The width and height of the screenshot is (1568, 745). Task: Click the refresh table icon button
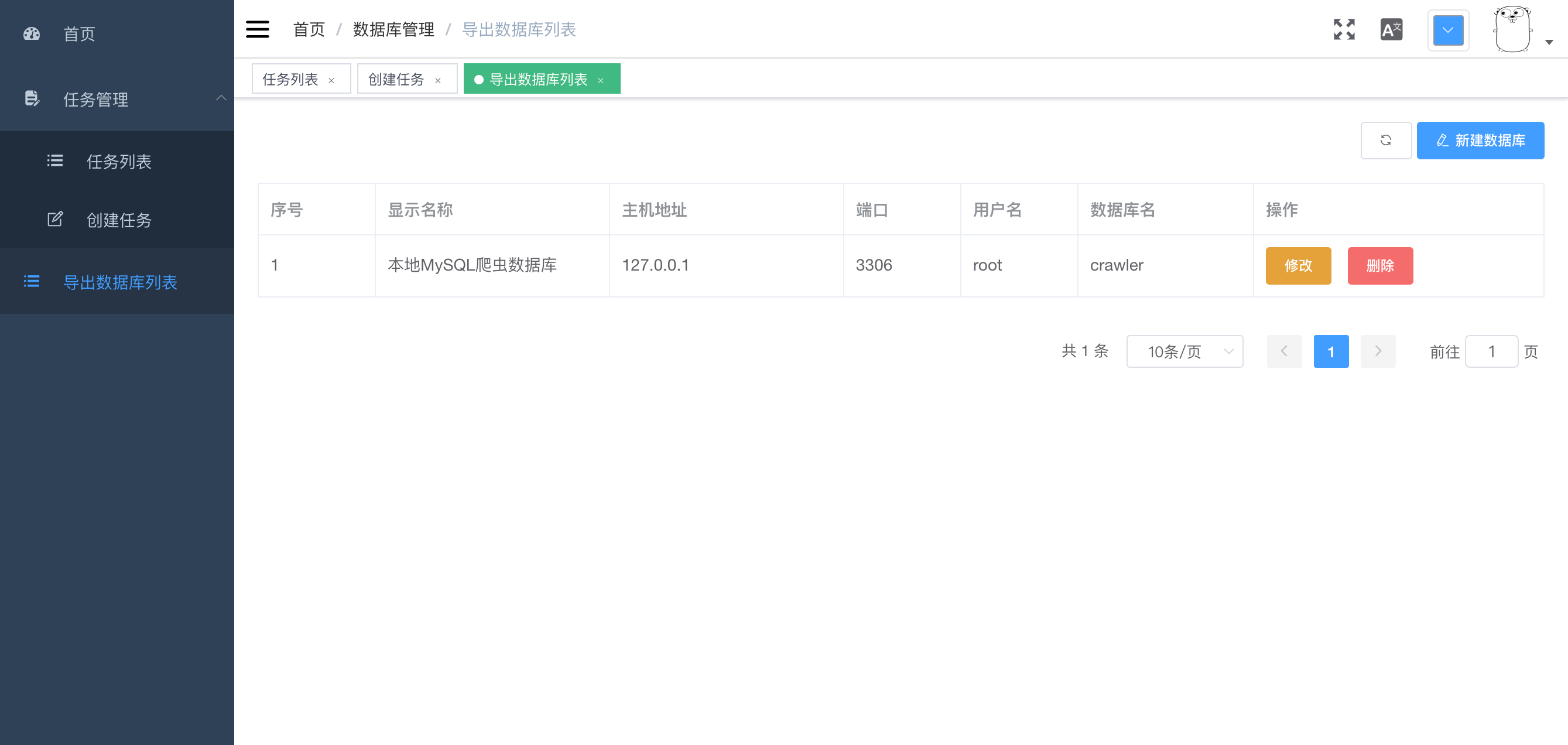tap(1385, 141)
